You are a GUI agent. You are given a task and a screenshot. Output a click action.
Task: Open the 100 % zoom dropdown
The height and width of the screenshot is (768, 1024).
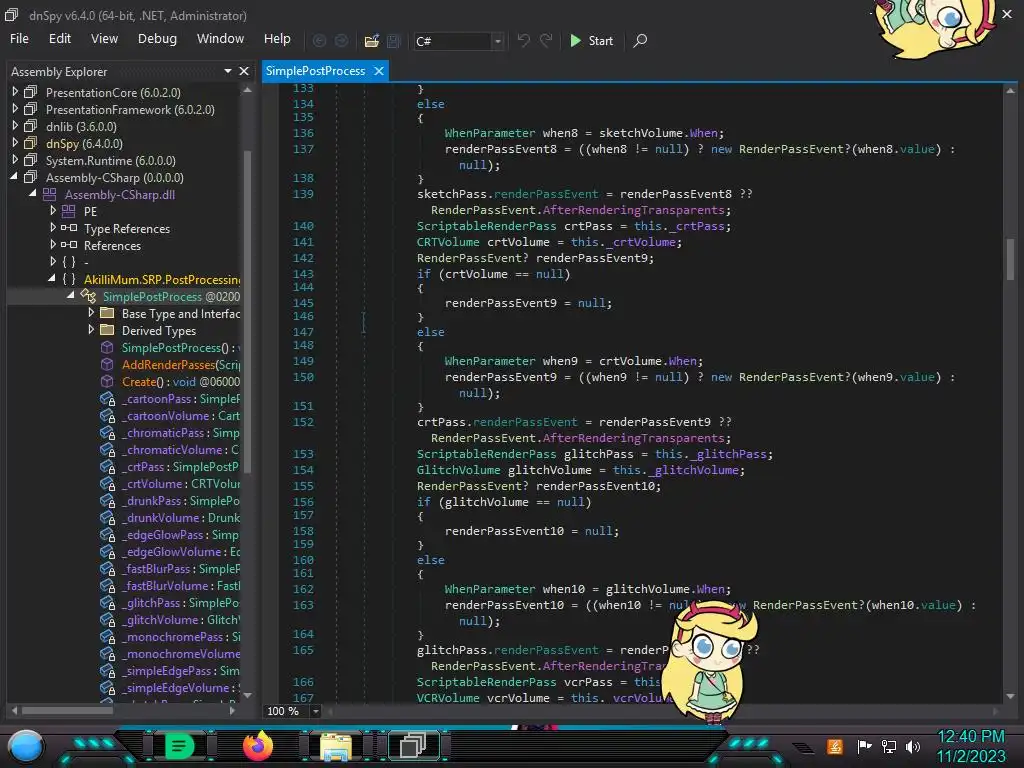(315, 711)
